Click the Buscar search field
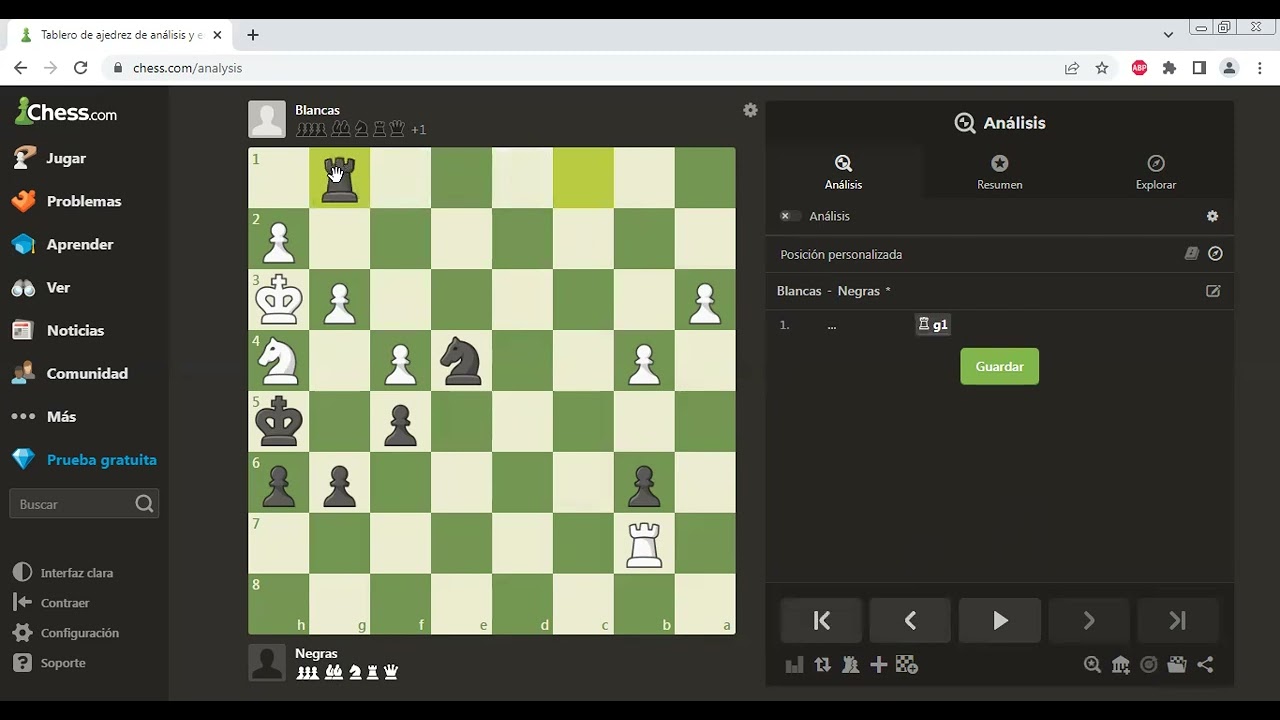This screenshot has height=720, width=1280. pyautogui.click(x=84, y=504)
